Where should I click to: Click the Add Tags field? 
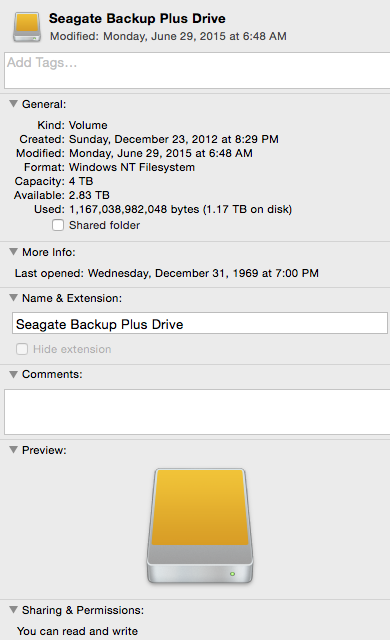pos(197,70)
